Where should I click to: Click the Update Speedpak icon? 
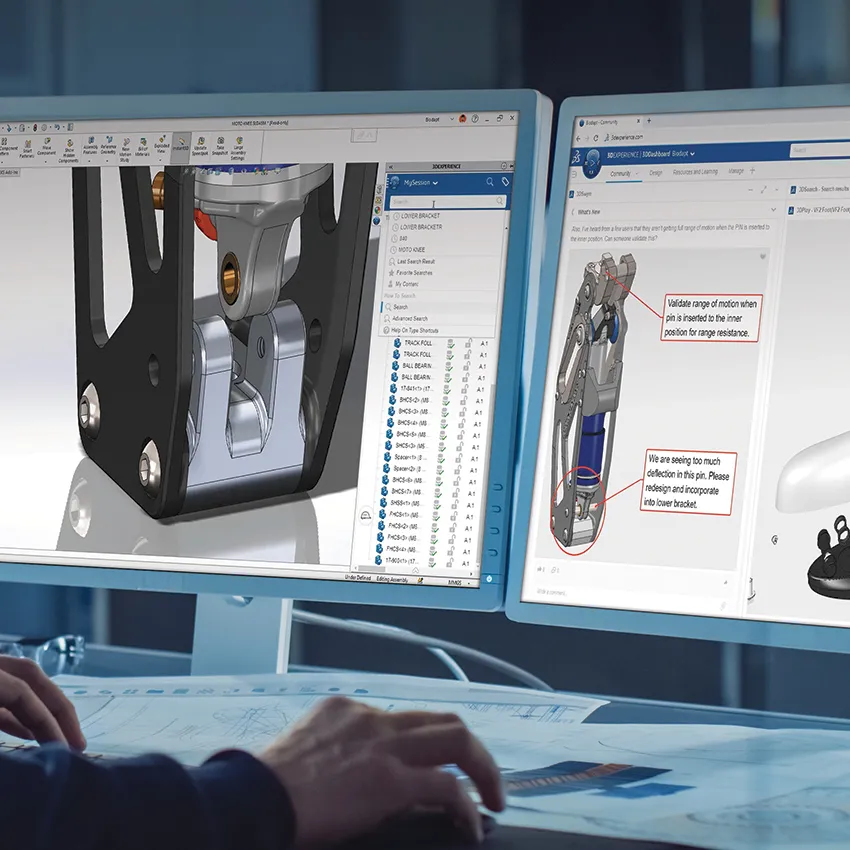pos(200,141)
